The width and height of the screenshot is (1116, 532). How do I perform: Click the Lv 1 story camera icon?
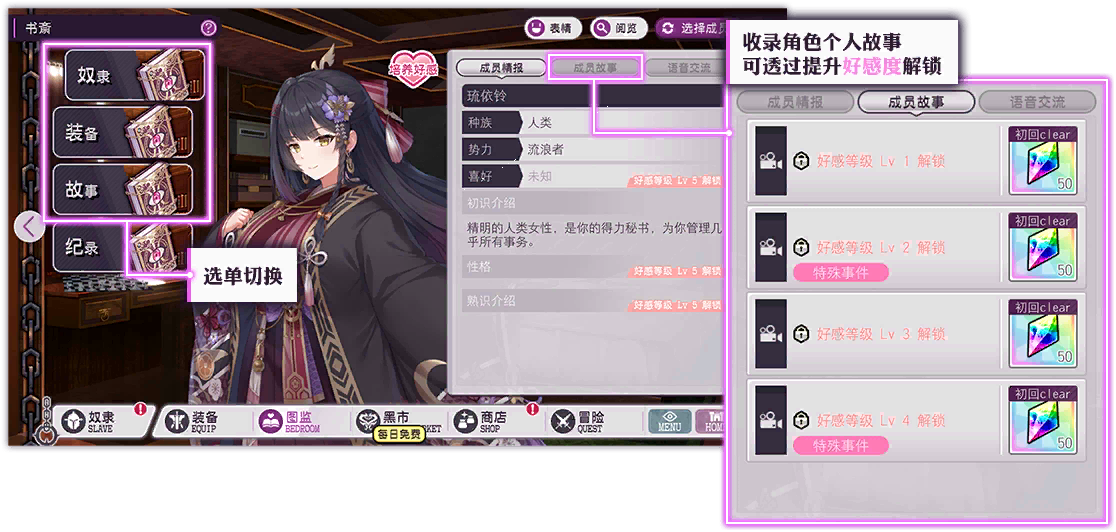771,162
